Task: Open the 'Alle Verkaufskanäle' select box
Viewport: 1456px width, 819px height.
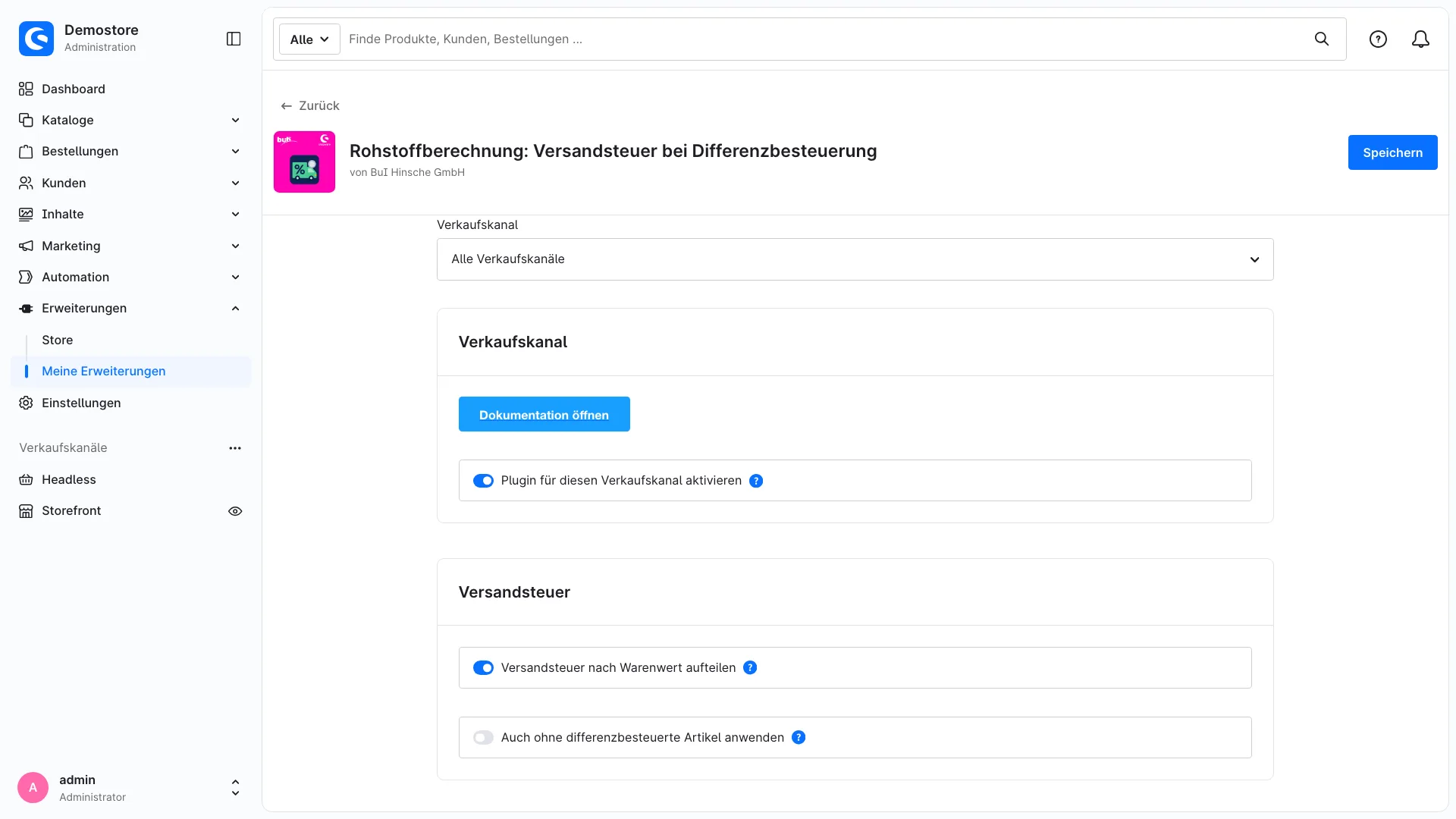Action: pyautogui.click(x=855, y=259)
